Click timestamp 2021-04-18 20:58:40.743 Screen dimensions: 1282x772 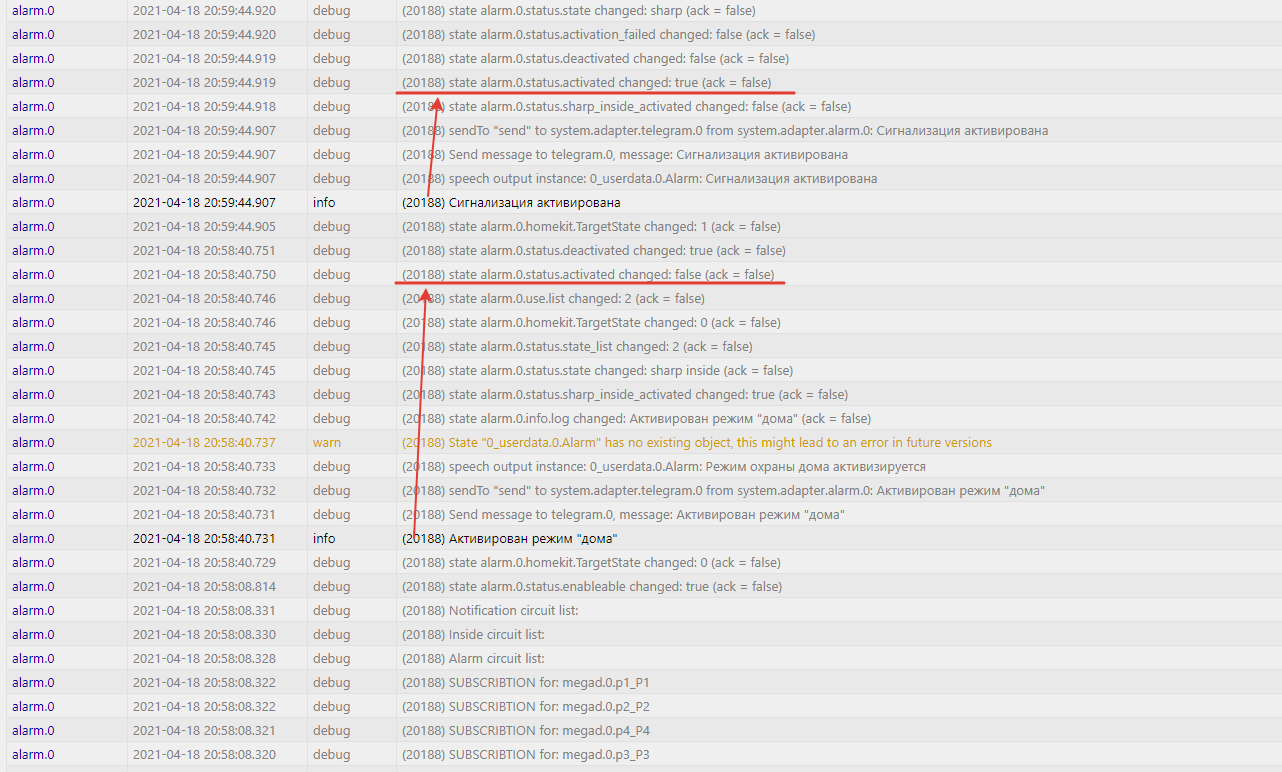[204, 394]
